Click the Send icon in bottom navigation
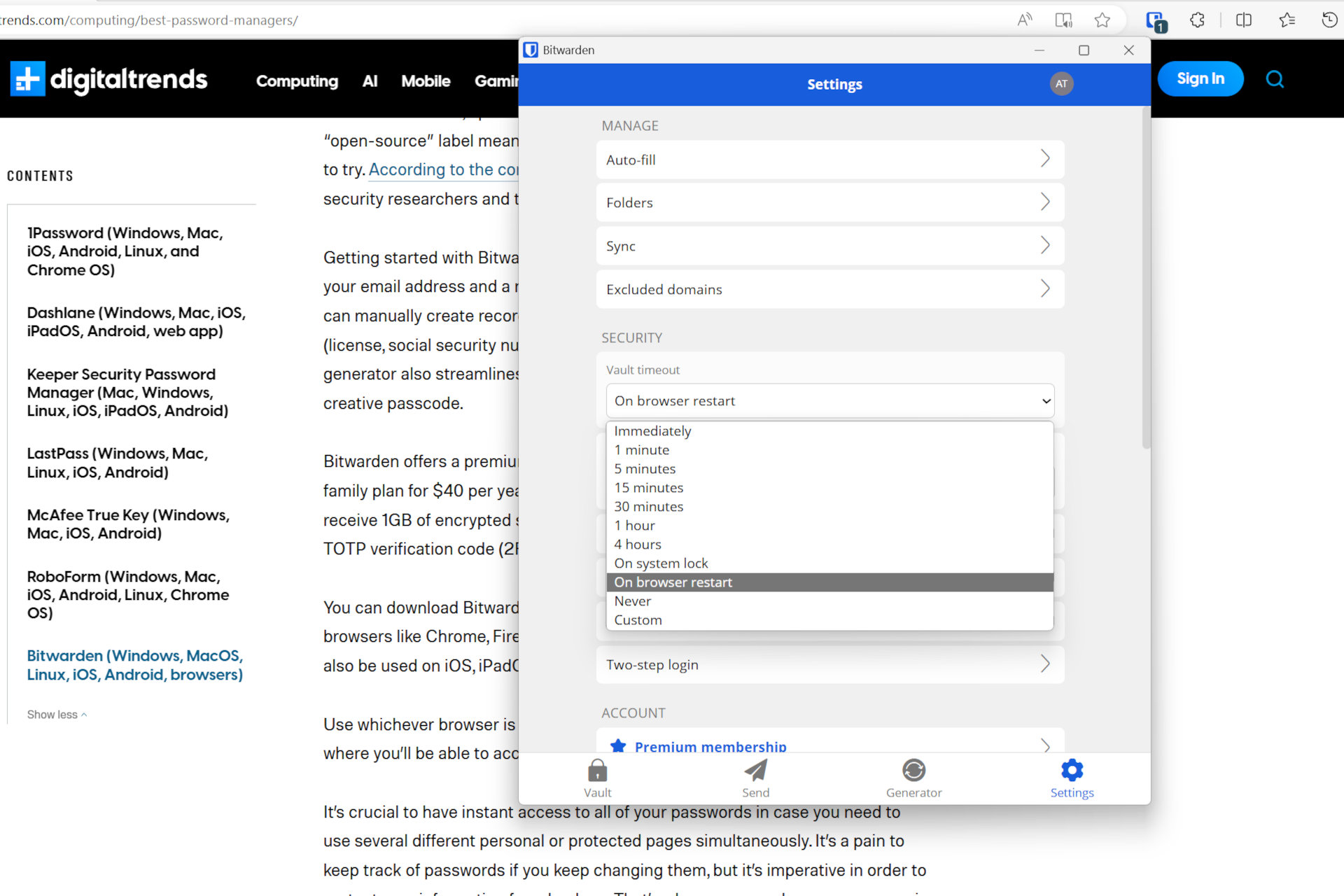This screenshot has width=1344, height=896. 756,779
